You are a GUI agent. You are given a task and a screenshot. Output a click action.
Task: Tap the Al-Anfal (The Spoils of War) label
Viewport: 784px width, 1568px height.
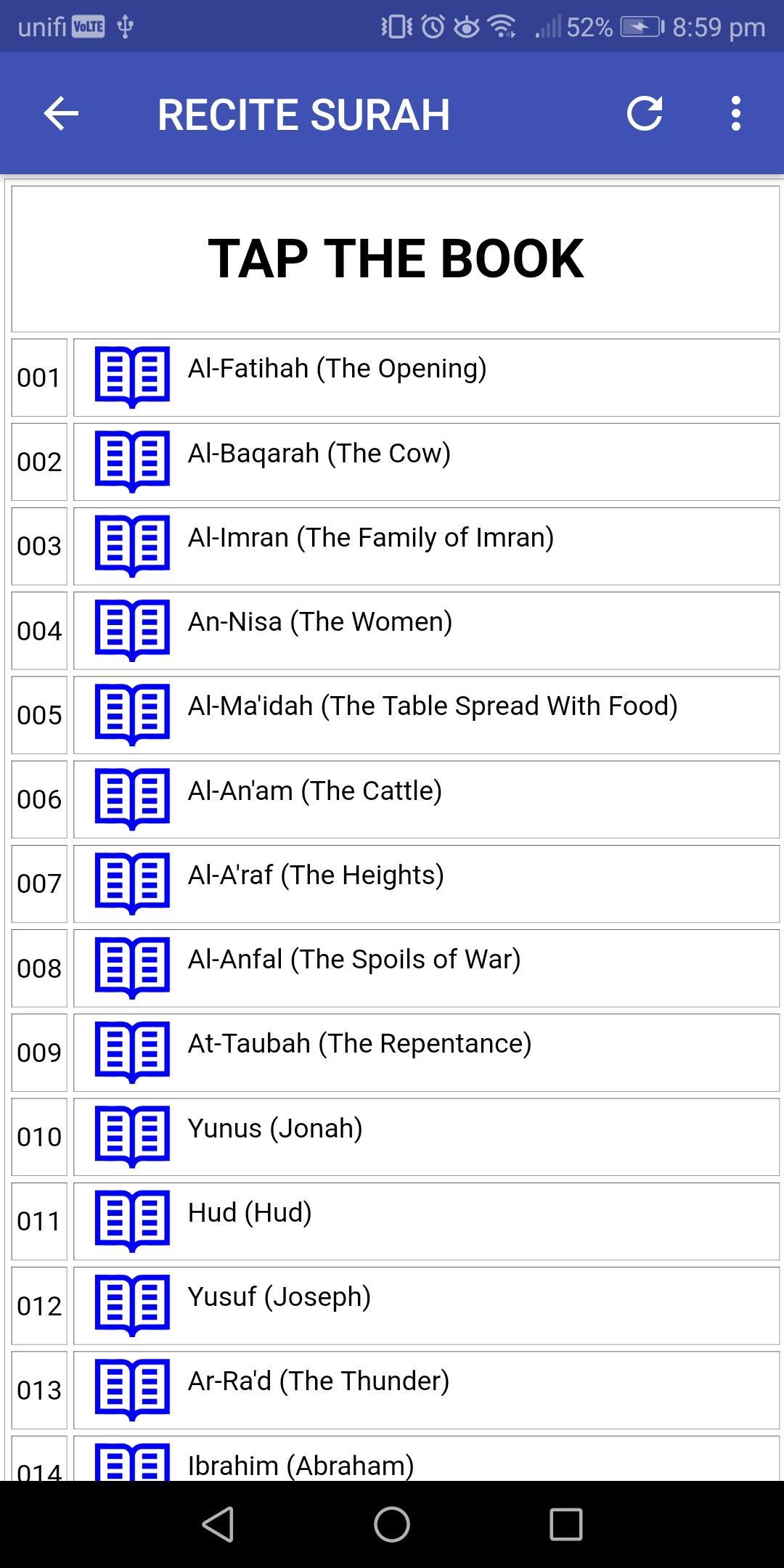[354, 959]
